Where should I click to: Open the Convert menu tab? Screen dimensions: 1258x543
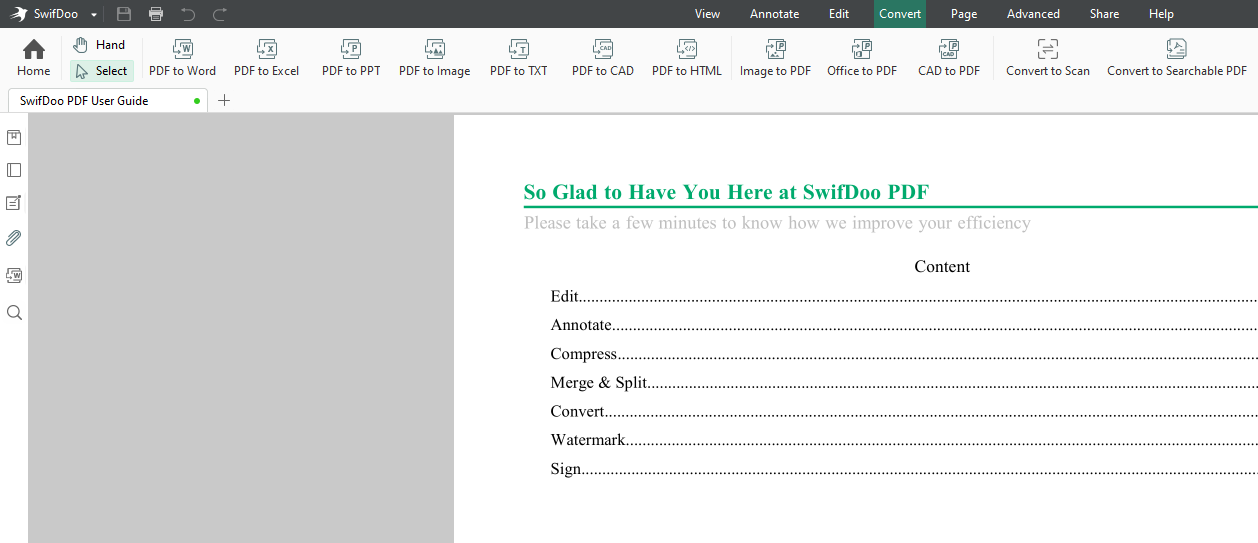click(900, 14)
